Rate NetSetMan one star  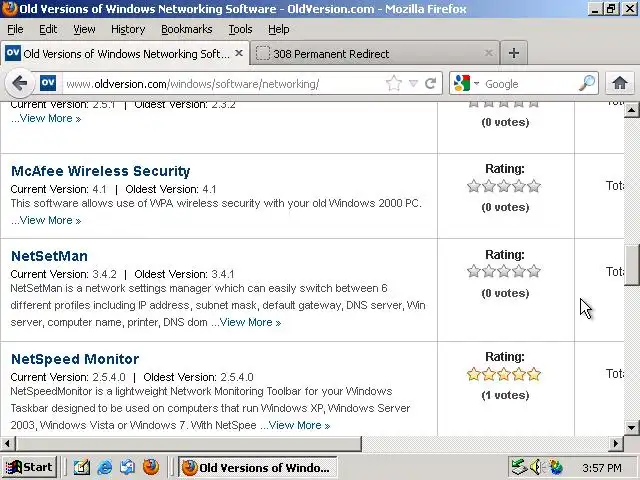473,271
